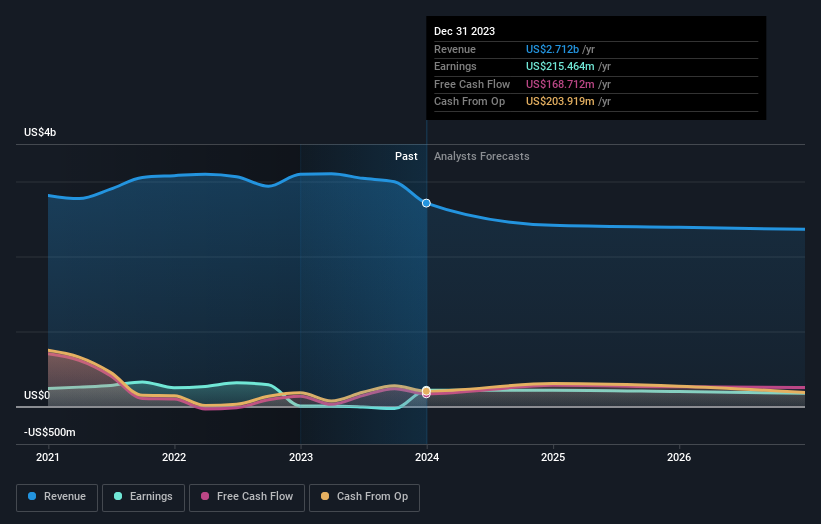Click the 2024 x-axis label

pos(427,457)
